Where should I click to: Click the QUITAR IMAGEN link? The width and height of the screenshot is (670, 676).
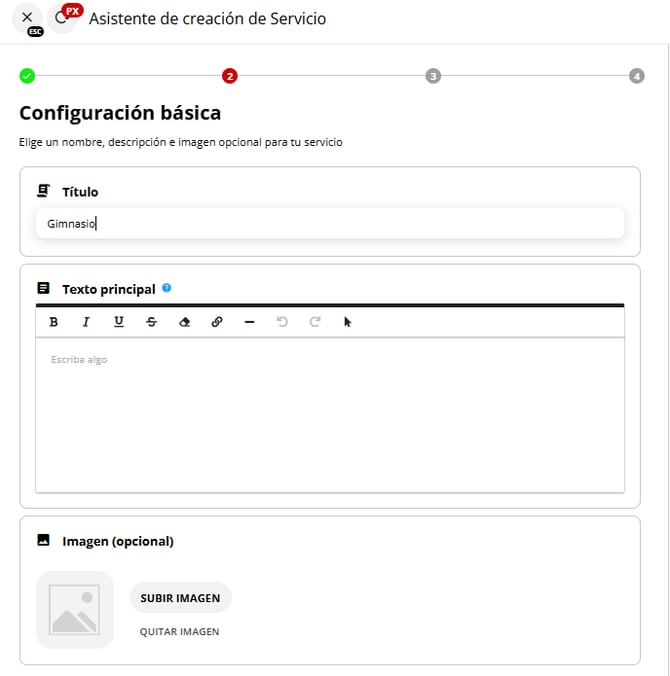pyautogui.click(x=180, y=632)
